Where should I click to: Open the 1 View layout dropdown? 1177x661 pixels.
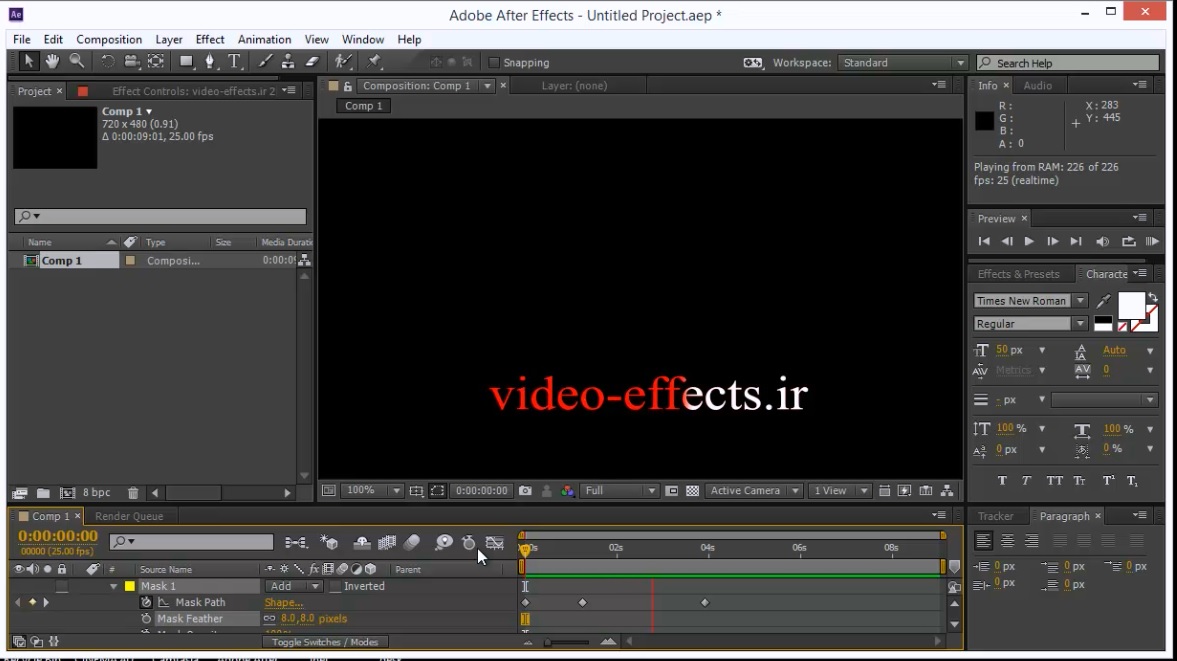pos(839,491)
